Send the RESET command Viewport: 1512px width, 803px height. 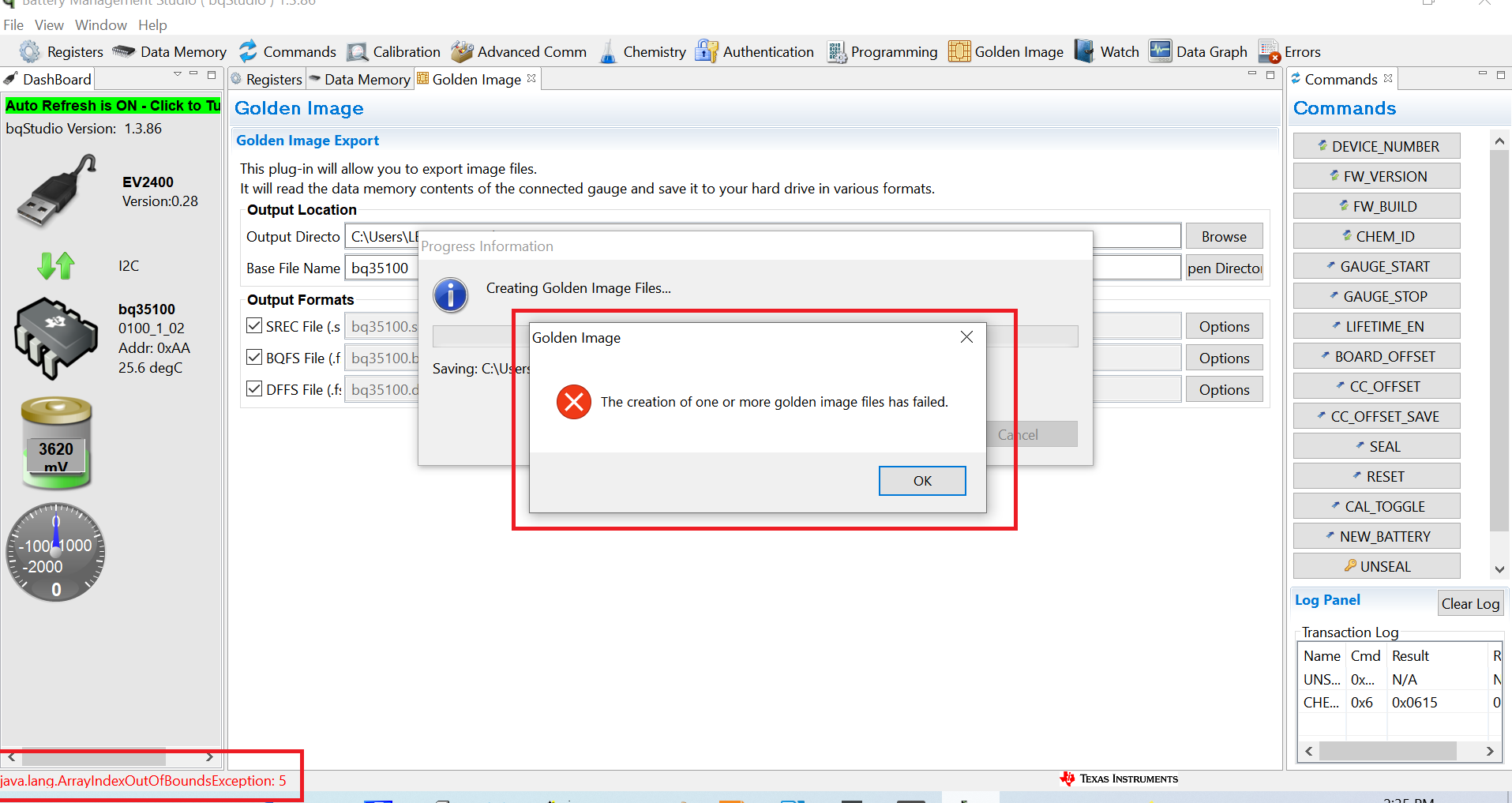(1376, 476)
